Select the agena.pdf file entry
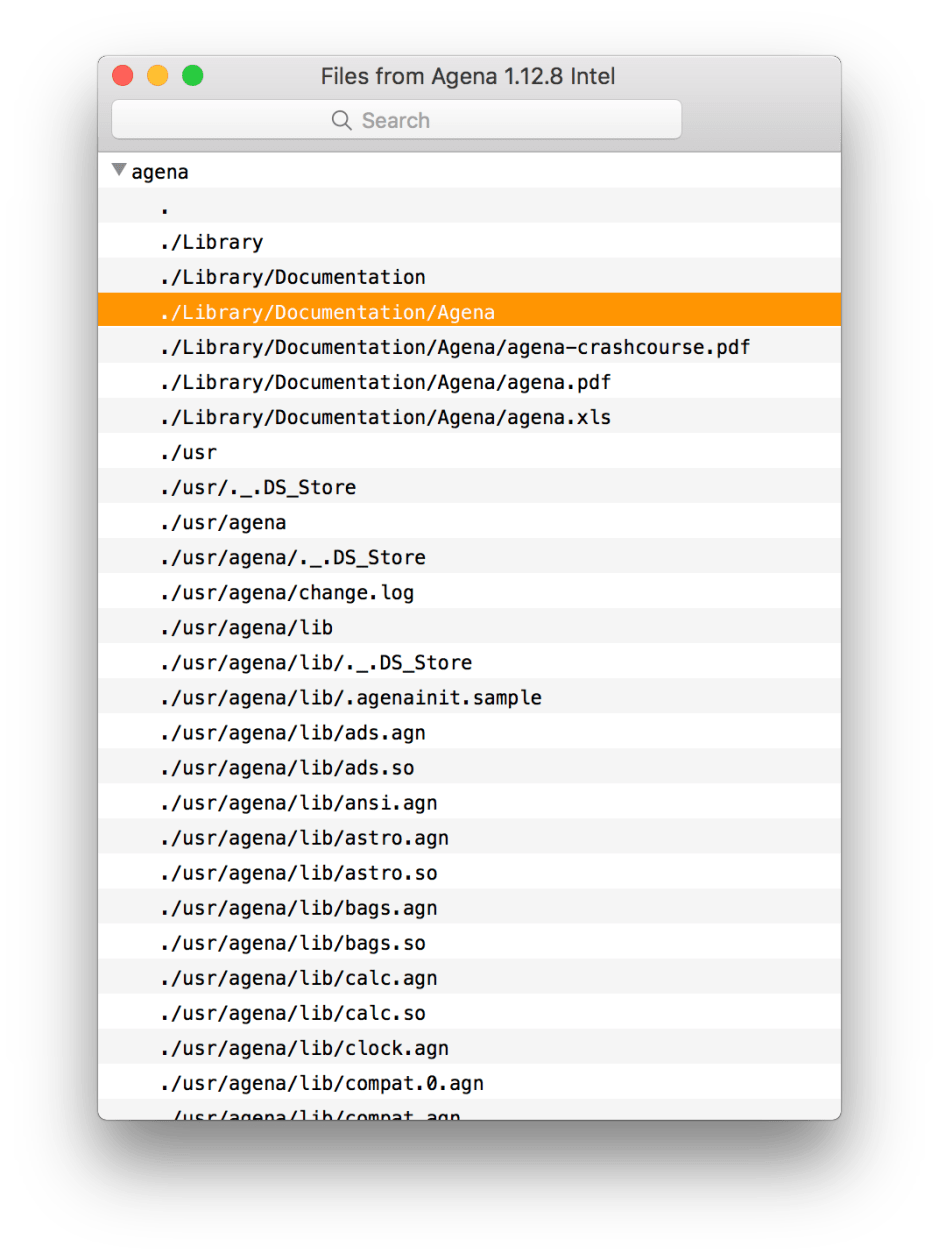This screenshot has width=939, height=1260. tap(400, 382)
